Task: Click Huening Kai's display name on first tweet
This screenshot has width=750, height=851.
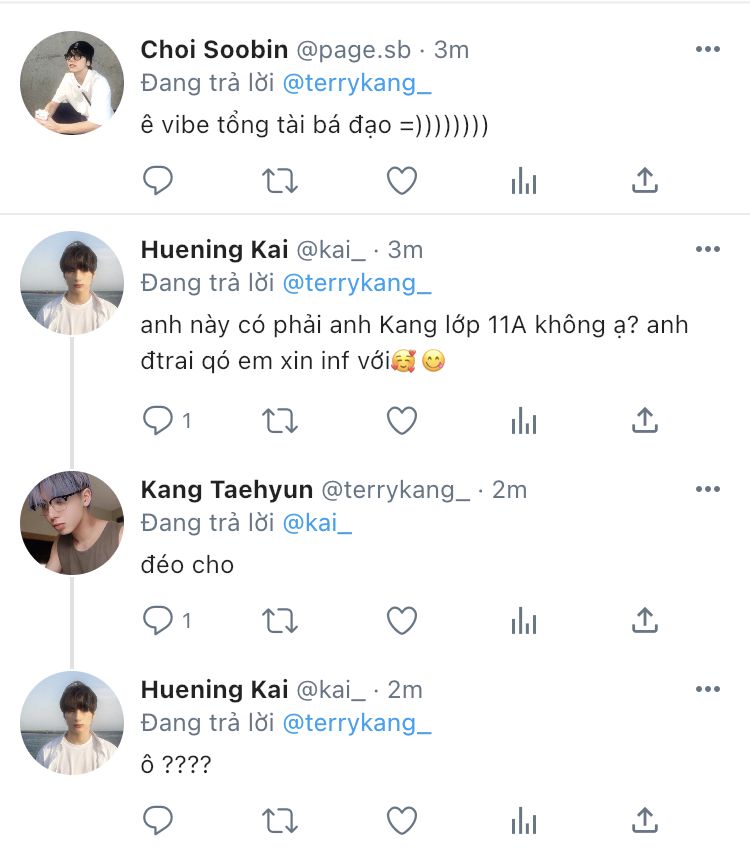Action: (214, 249)
